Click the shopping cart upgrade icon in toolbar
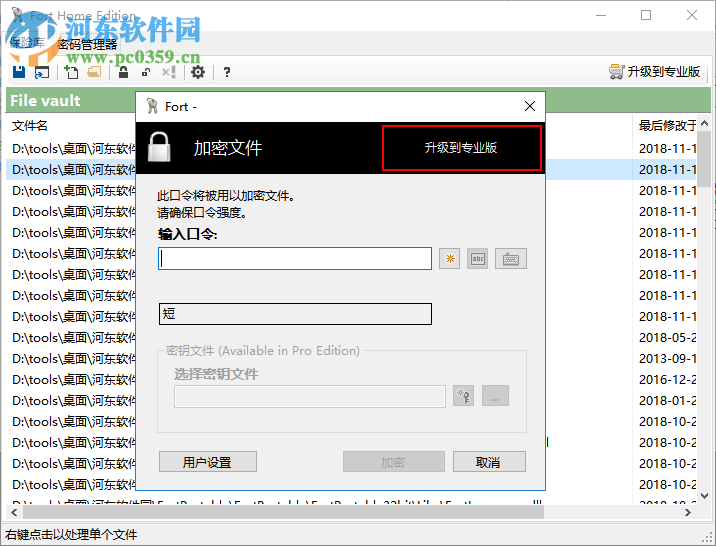Viewport: 716px width, 546px height. pyautogui.click(x=616, y=72)
